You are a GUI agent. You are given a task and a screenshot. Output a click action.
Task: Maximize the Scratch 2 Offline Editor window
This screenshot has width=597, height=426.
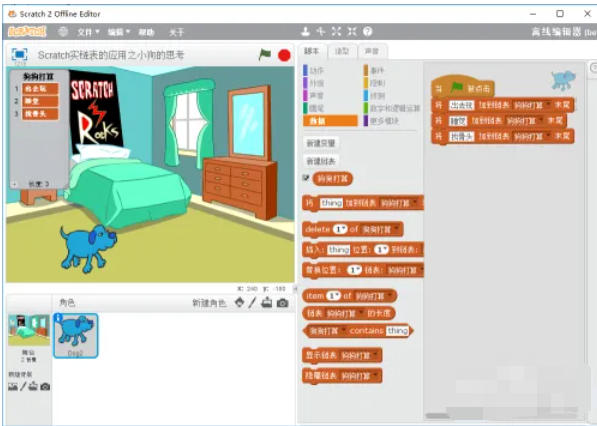pyautogui.click(x=560, y=14)
